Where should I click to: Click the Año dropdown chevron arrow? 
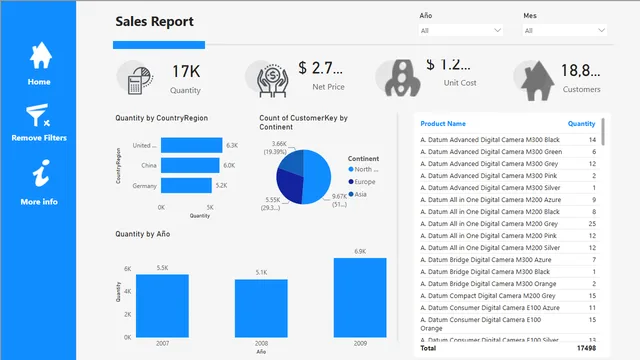[x=497, y=30]
